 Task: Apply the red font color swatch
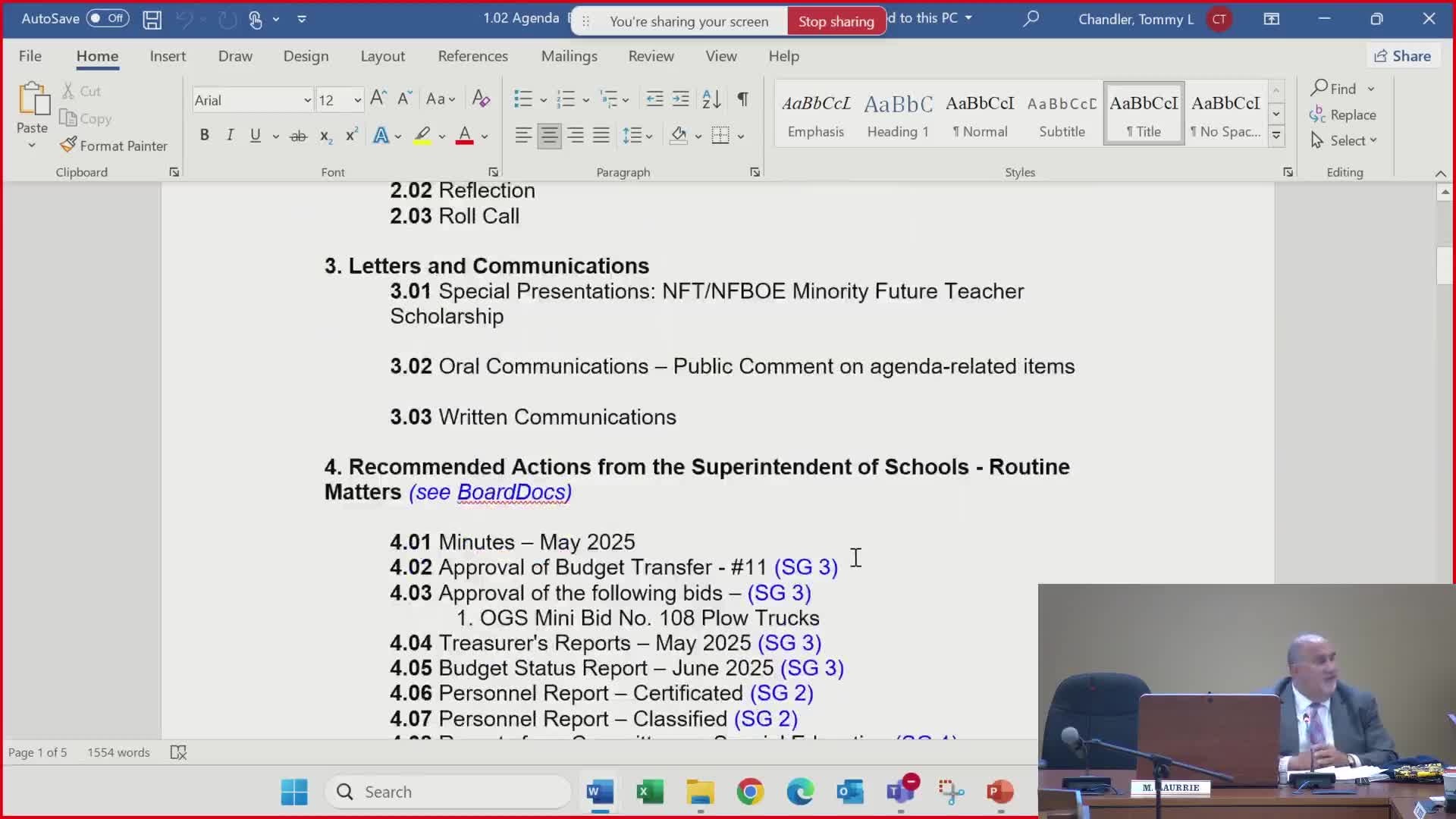tap(465, 136)
